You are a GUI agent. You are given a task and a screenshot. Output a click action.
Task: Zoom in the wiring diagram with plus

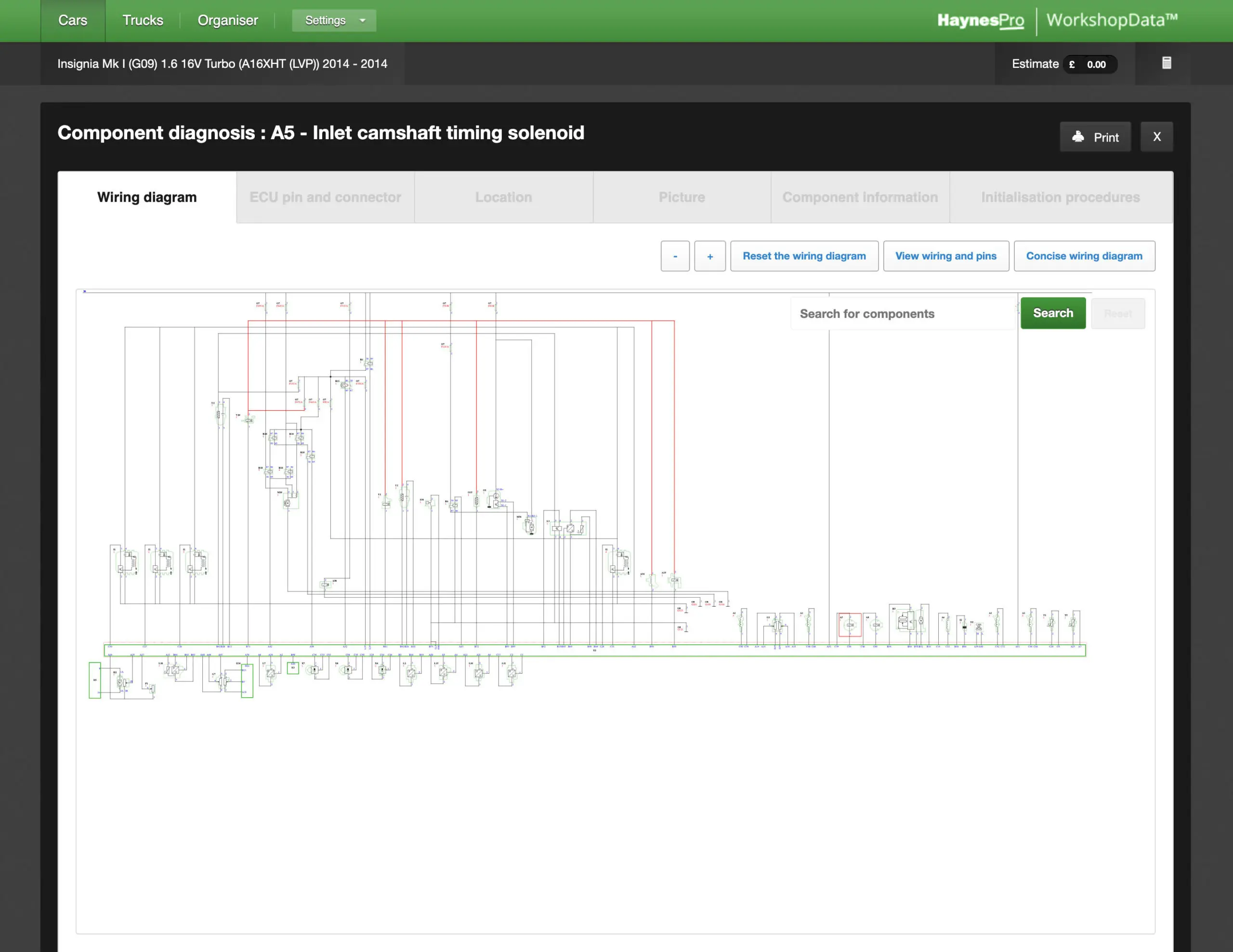709,256
